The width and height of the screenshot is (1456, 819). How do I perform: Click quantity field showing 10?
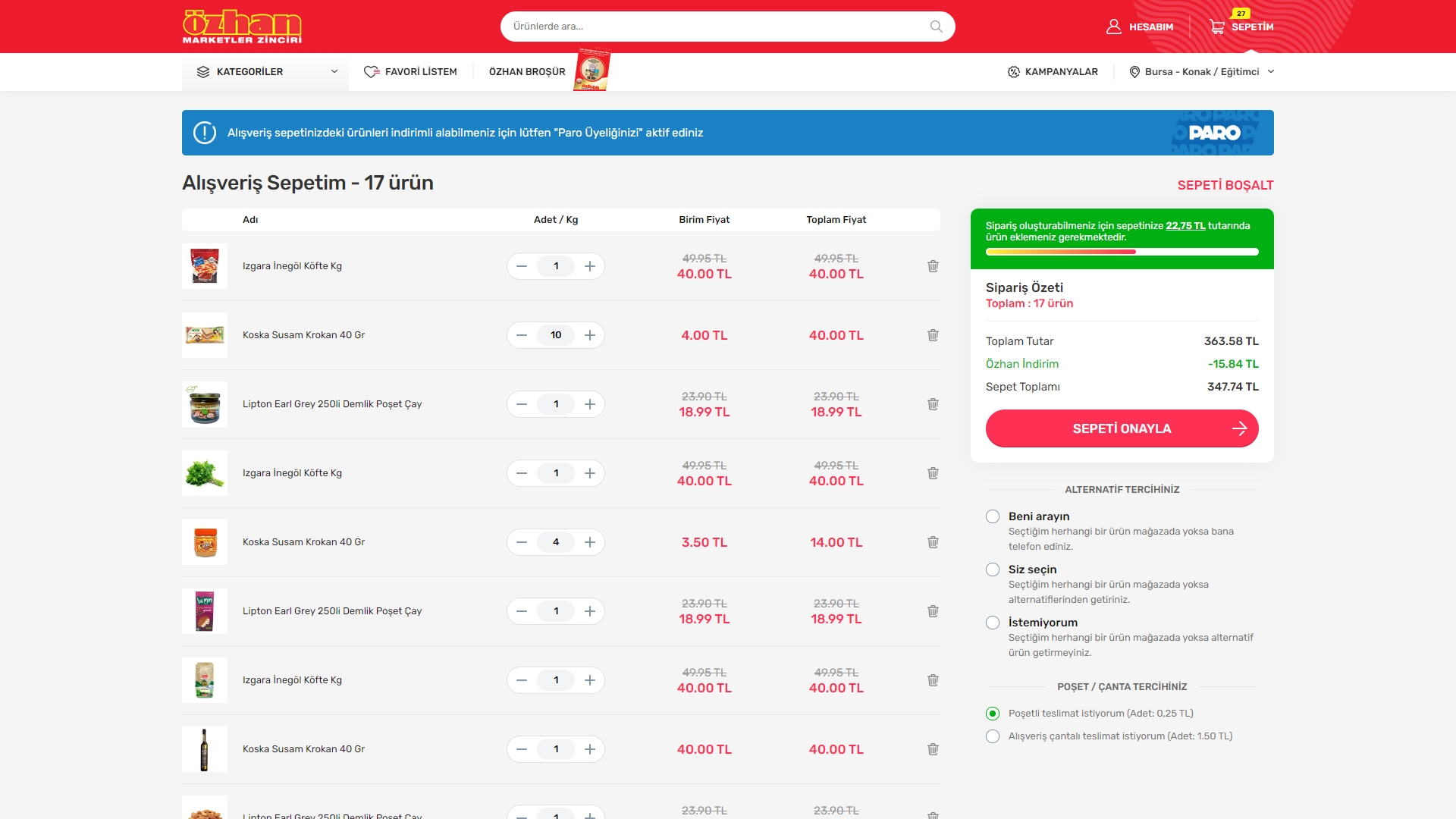[x=556, y=335]
